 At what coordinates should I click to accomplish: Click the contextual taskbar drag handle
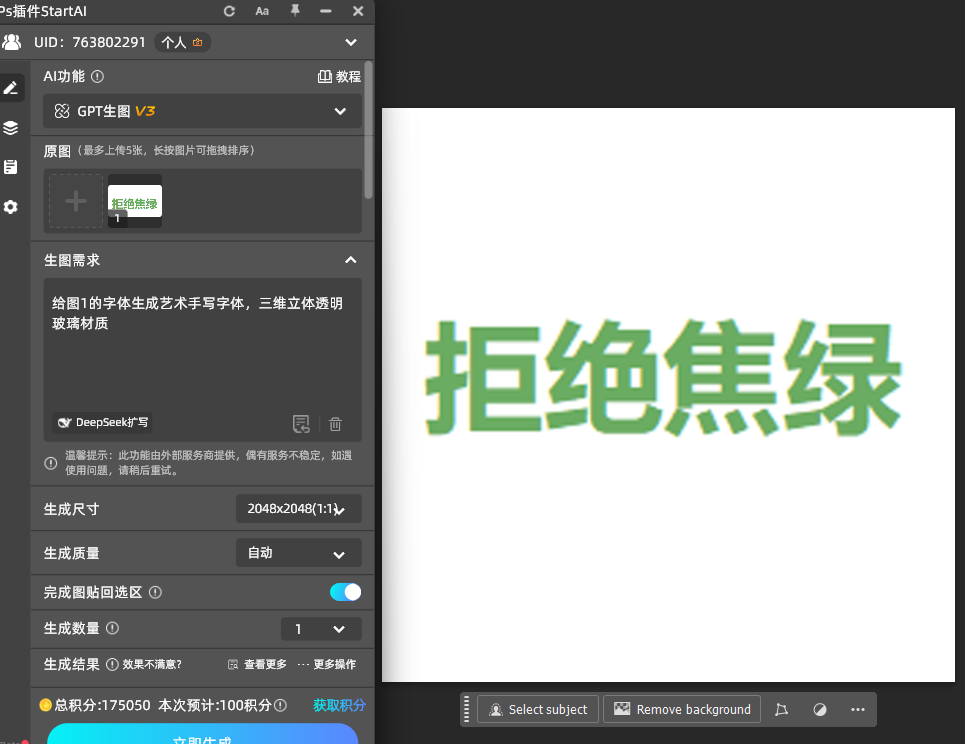point(466,710)
